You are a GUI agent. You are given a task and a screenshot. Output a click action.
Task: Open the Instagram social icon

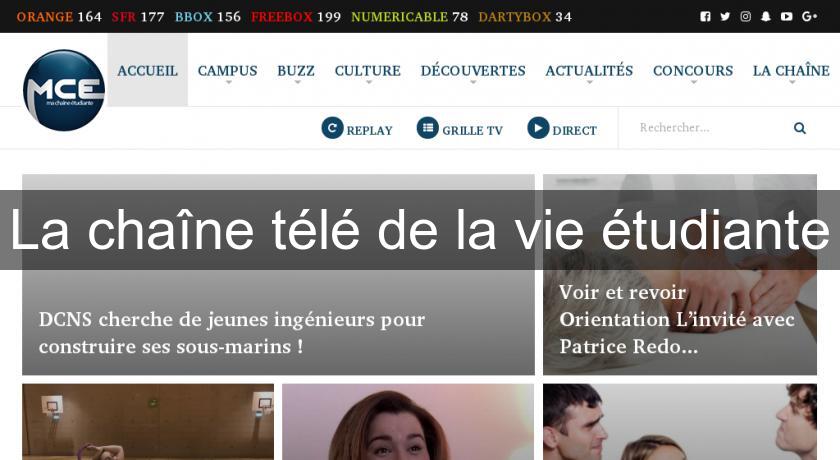(x=745, y=17)
